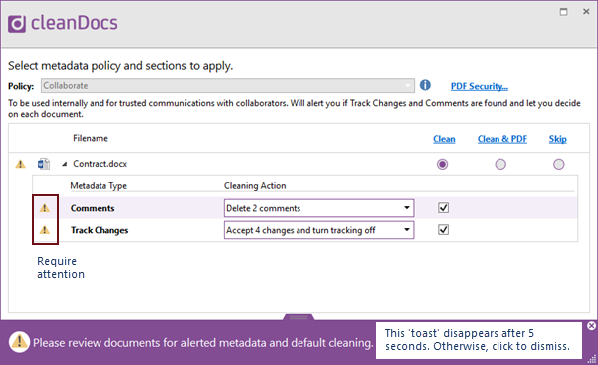The height and width of the screenshot is (365, 598).
Task: Click the 'Please review documents' status message
Action: tap(203, 343)
